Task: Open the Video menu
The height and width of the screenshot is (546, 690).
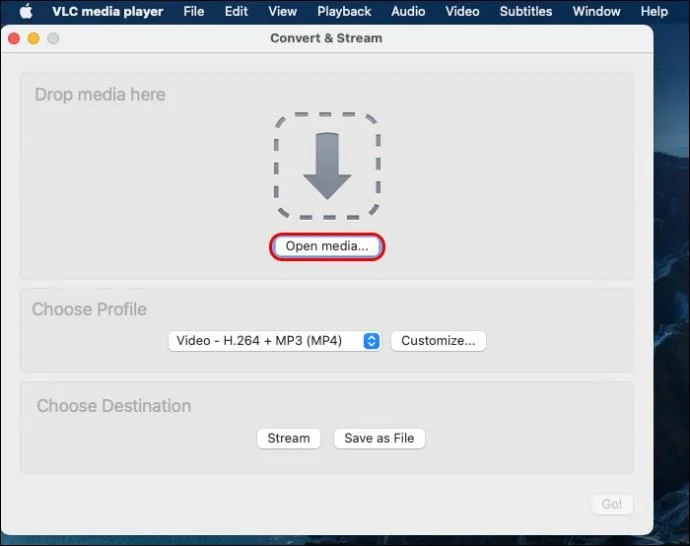Action: (x=462, y=11)
